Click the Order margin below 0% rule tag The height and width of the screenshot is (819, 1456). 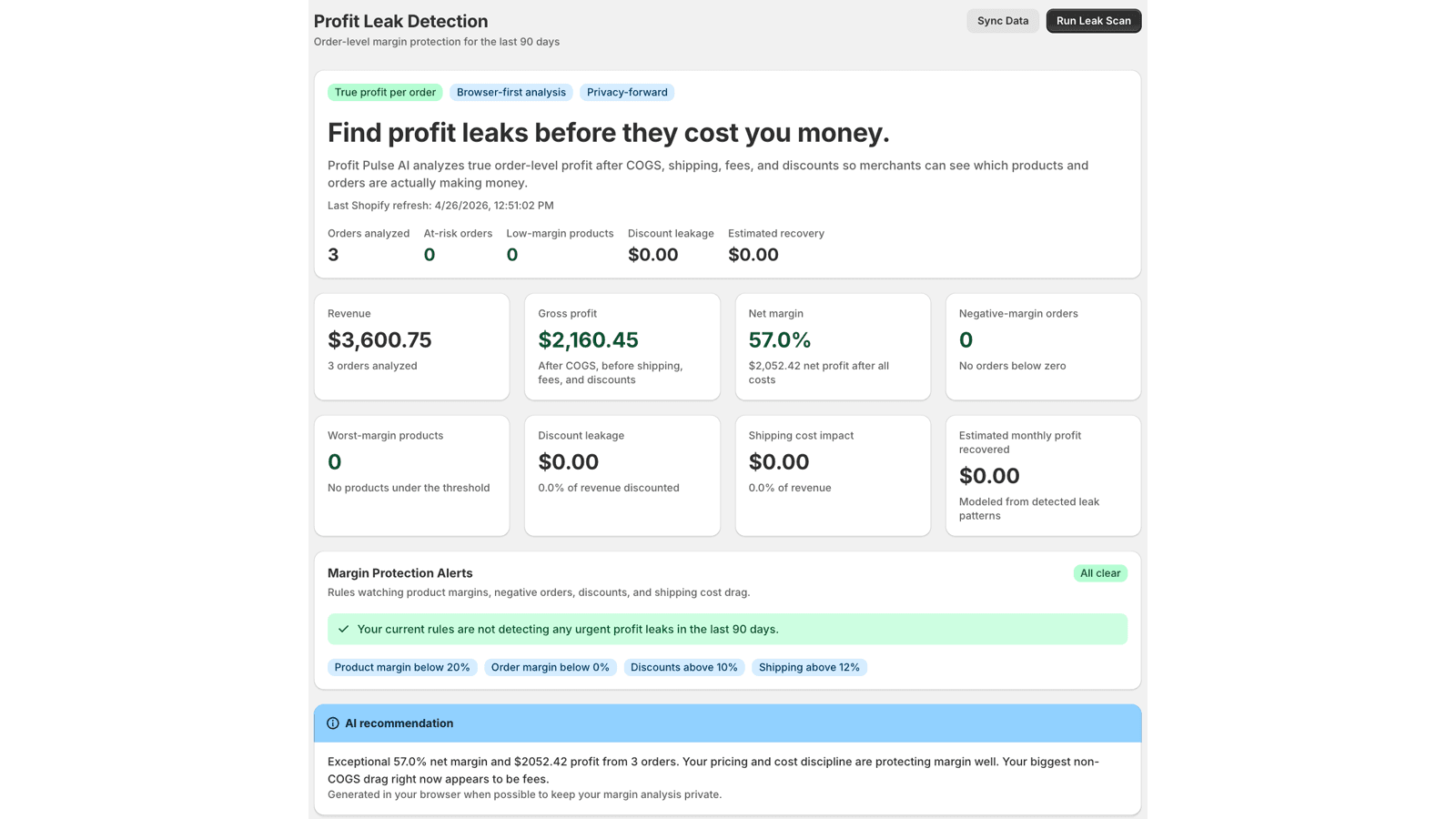point(551,667)
